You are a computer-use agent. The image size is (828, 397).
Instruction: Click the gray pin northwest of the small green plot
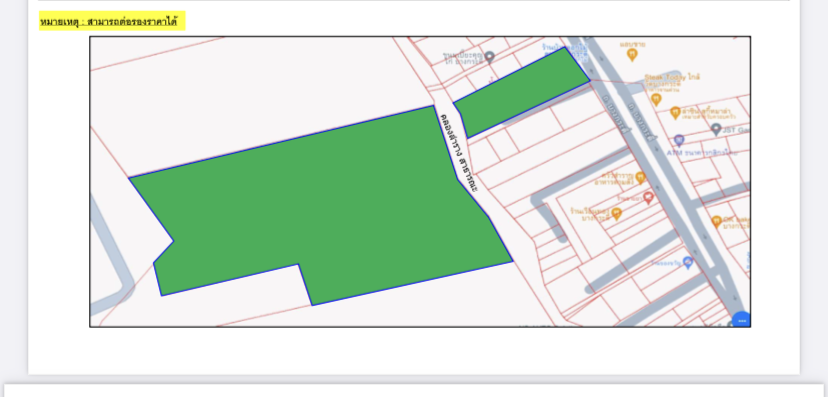[490, 57]
